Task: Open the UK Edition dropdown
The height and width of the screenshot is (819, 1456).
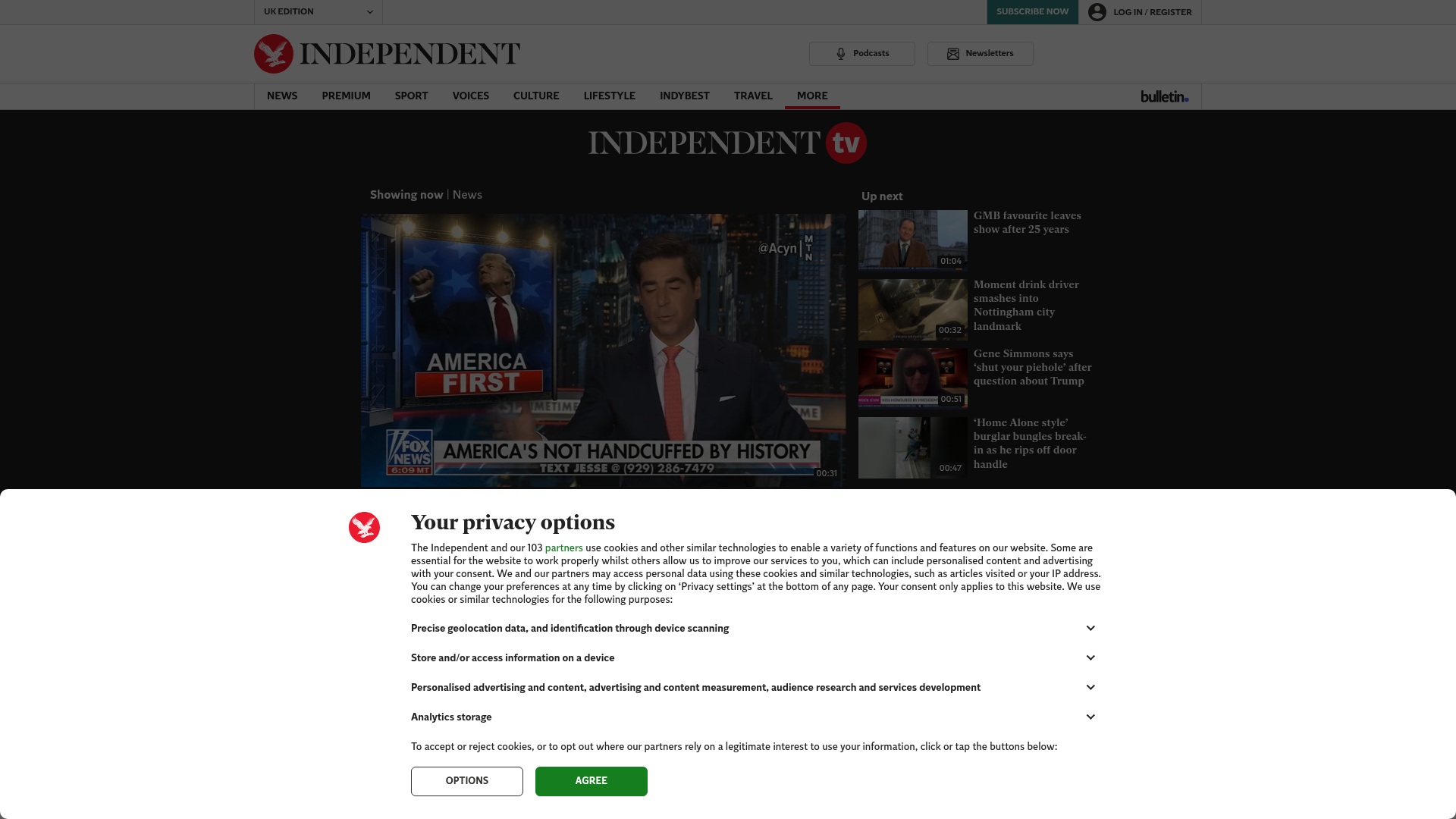Action: pos(318,12)
